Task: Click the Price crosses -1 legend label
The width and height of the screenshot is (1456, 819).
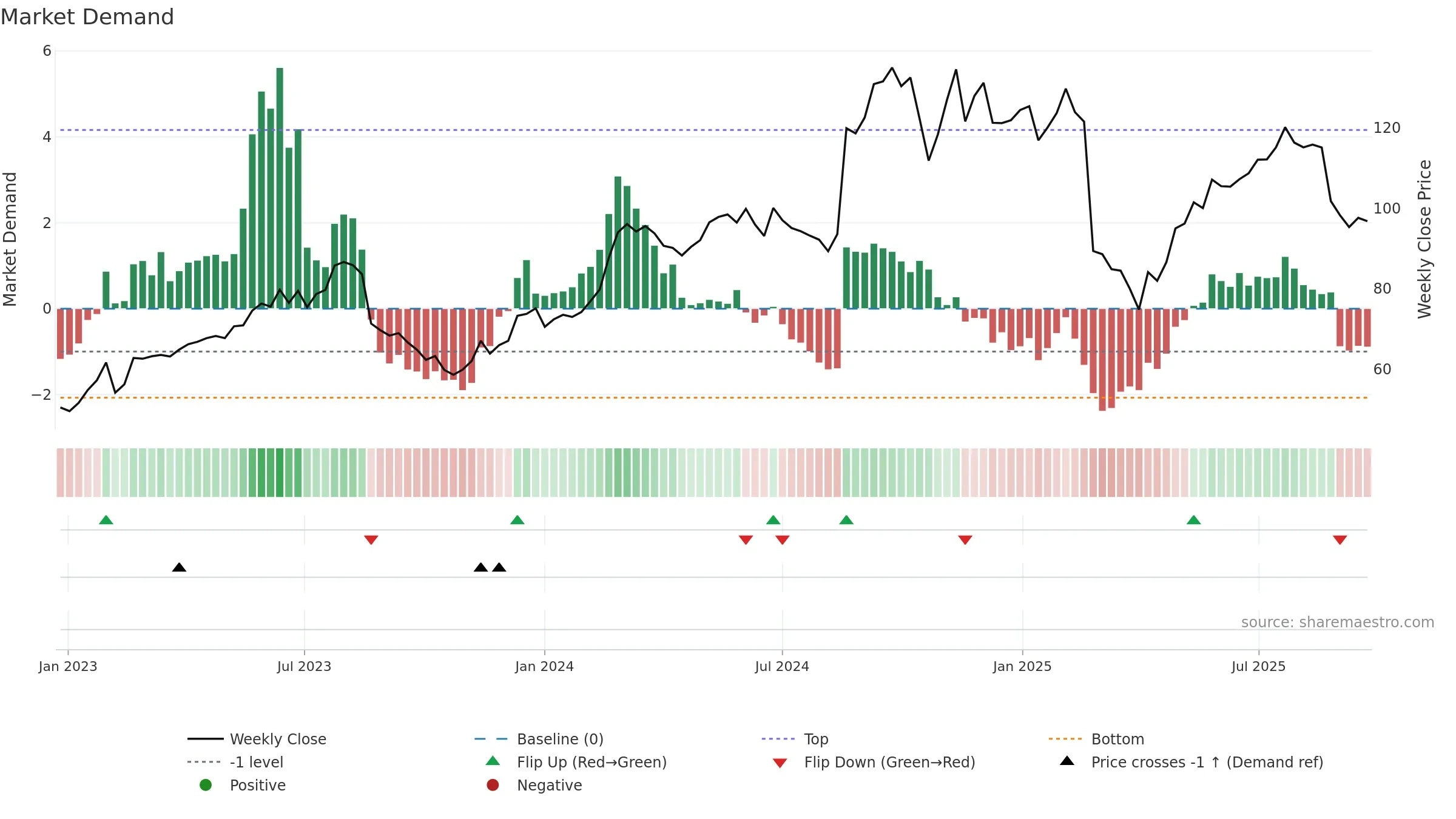Action: tap(1207, 762)
